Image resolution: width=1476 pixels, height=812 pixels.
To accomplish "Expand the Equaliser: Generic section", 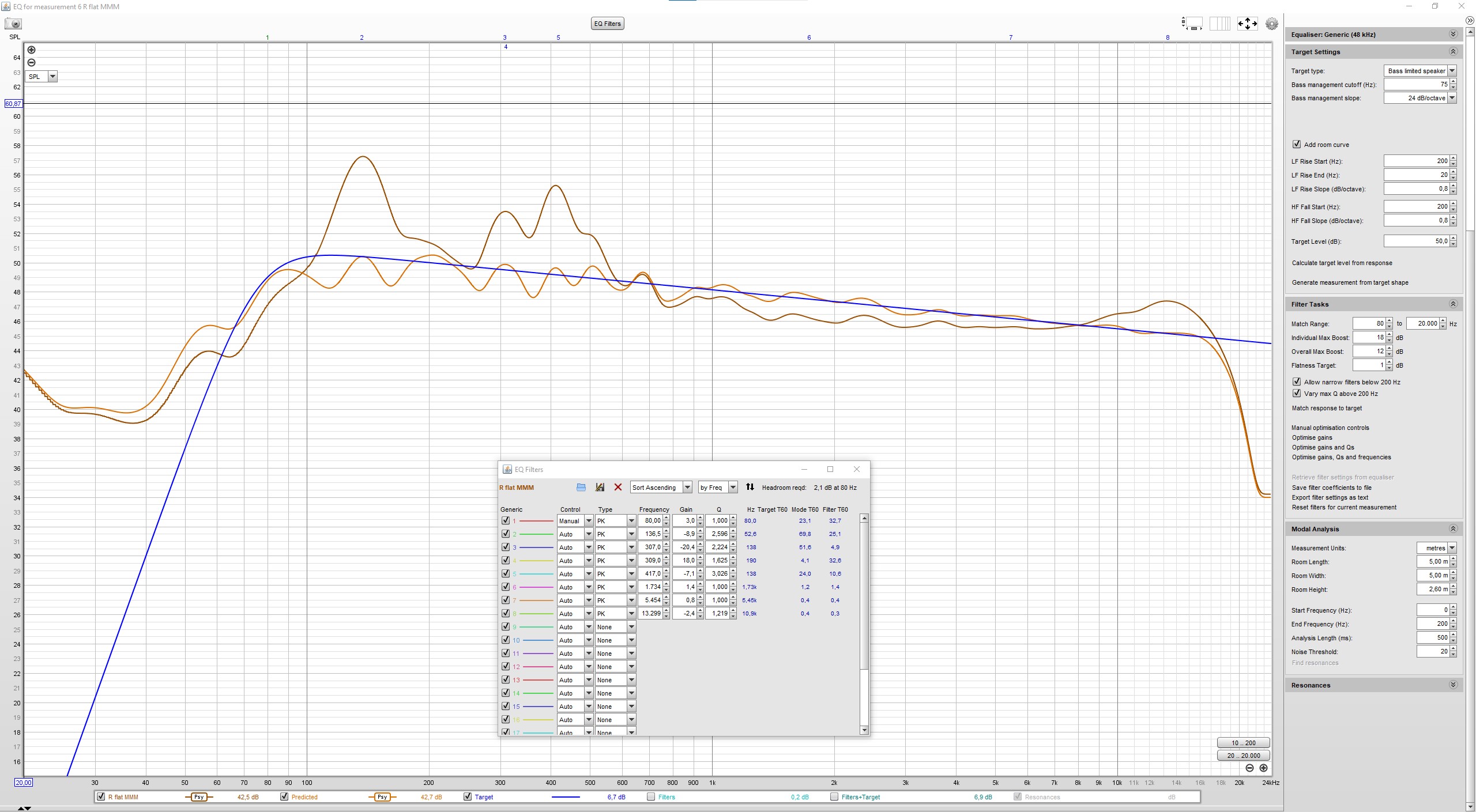I will 1453,35.
